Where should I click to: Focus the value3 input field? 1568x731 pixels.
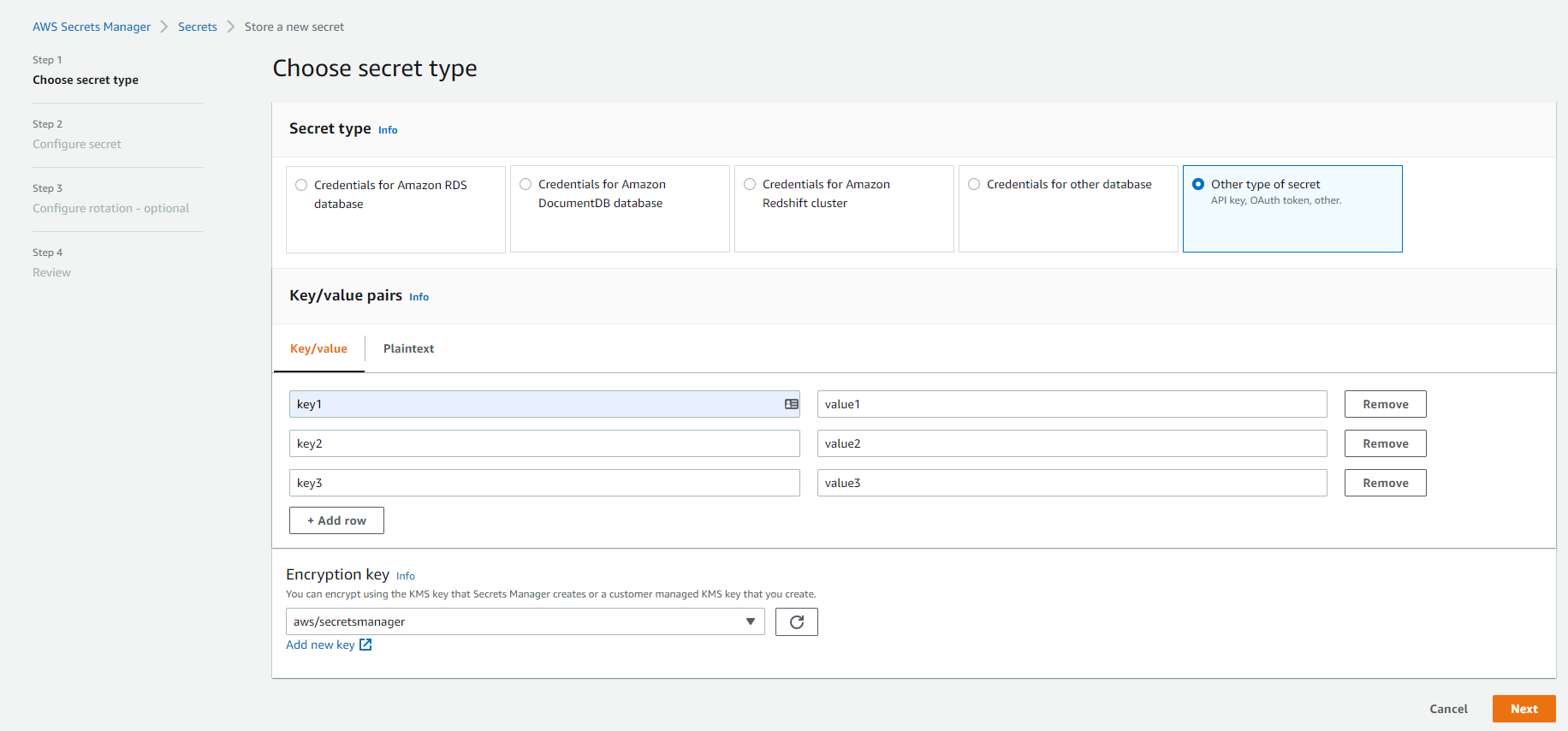pyautogui.click(x=1072, y=483)
